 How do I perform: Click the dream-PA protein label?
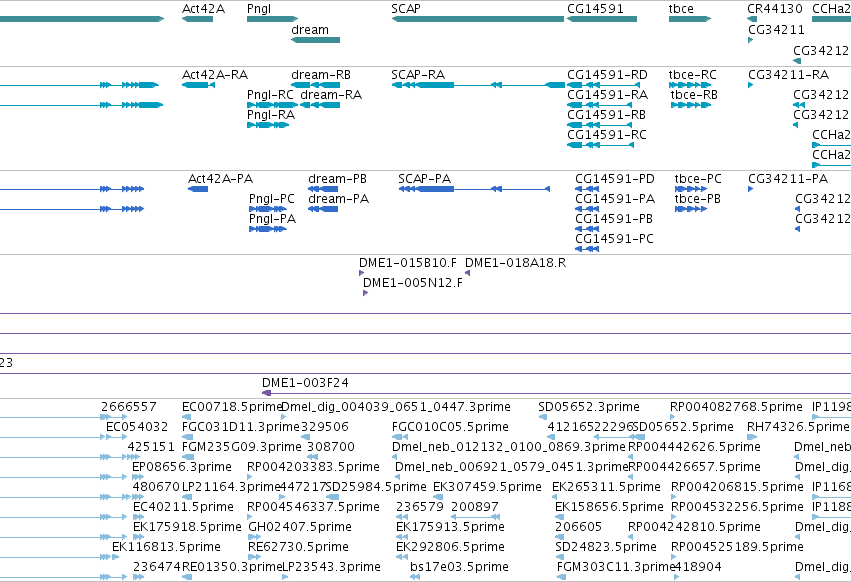(x=338, y=199)
